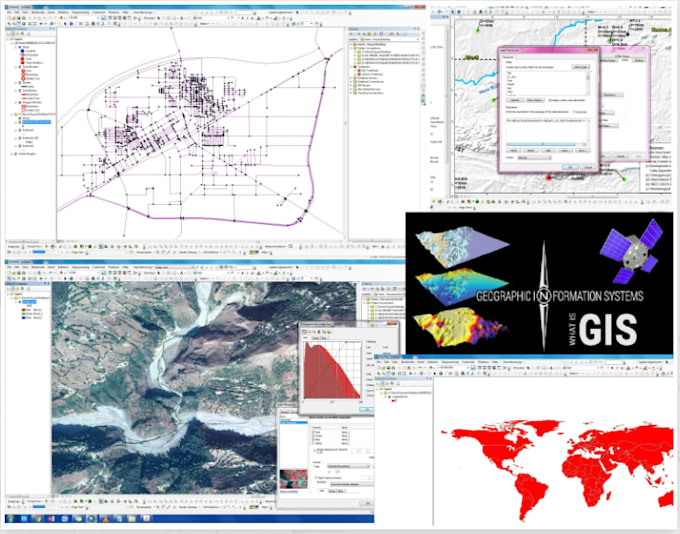Click Verify button under the expression box
This screenshot has height=534, width=680.
[514, 151]
